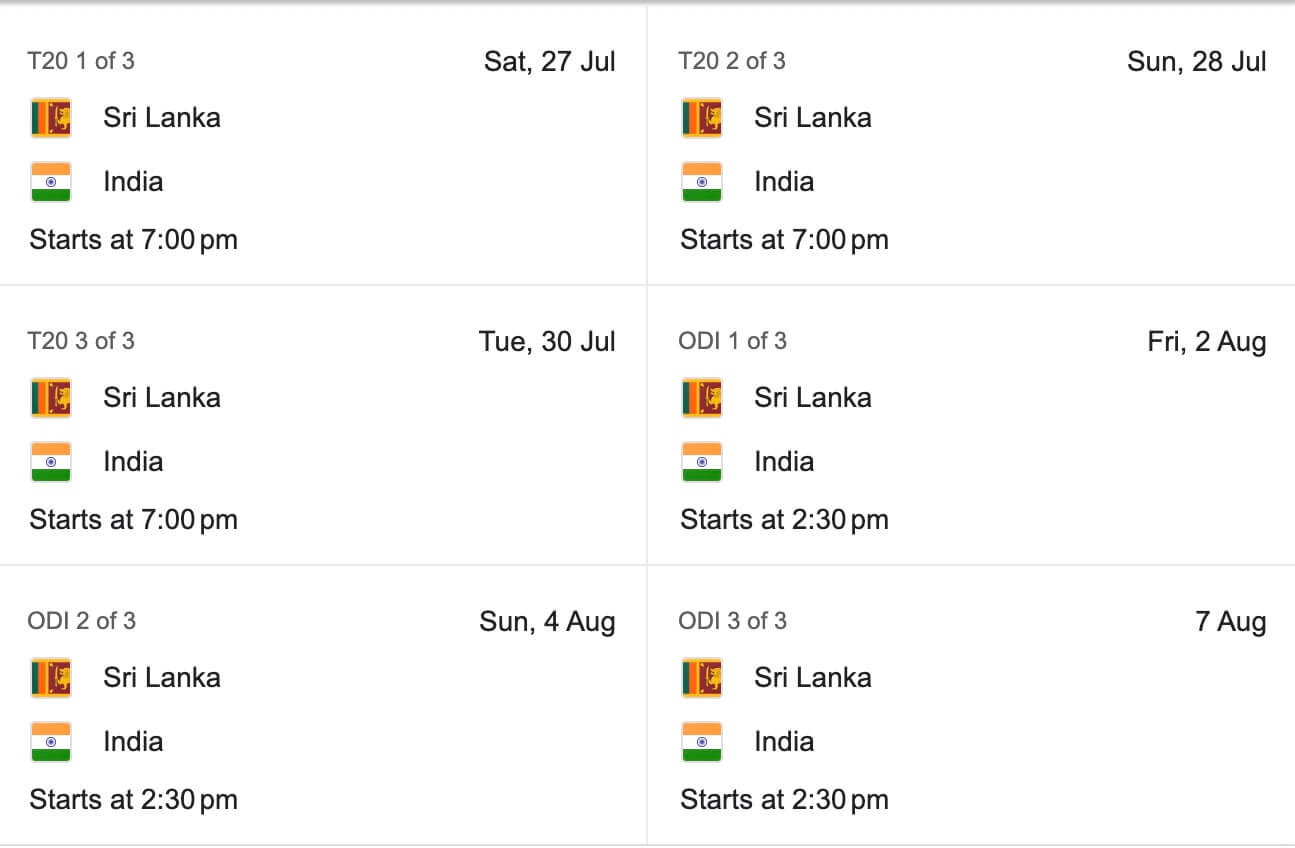The image size is (1295, 848).
Task: Click Starts at 7:00 pm in T20 2 of 3
Action: point(785,240)
